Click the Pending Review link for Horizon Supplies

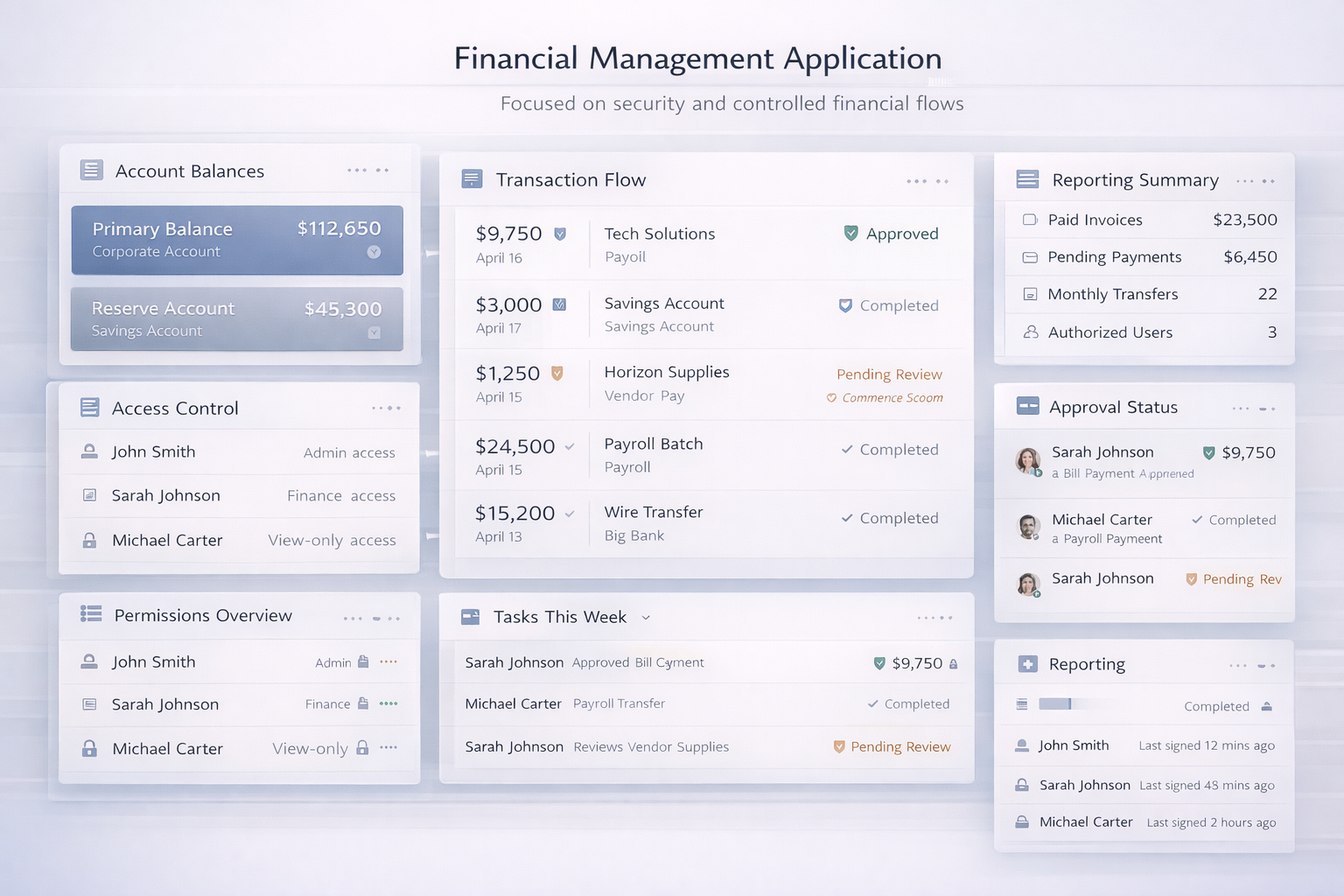pos(889,374)
